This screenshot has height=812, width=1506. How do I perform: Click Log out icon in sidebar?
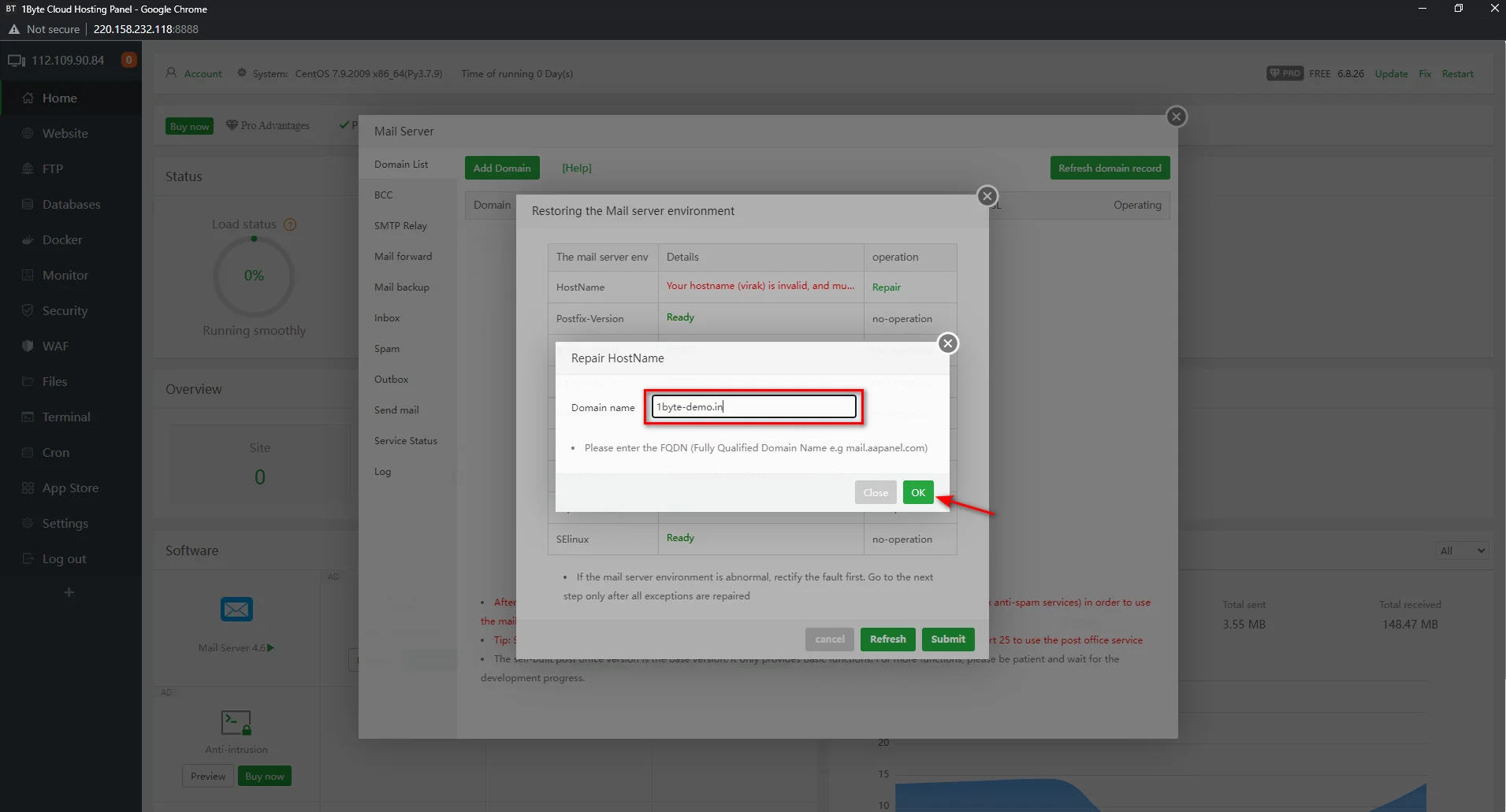pos(28,558)
